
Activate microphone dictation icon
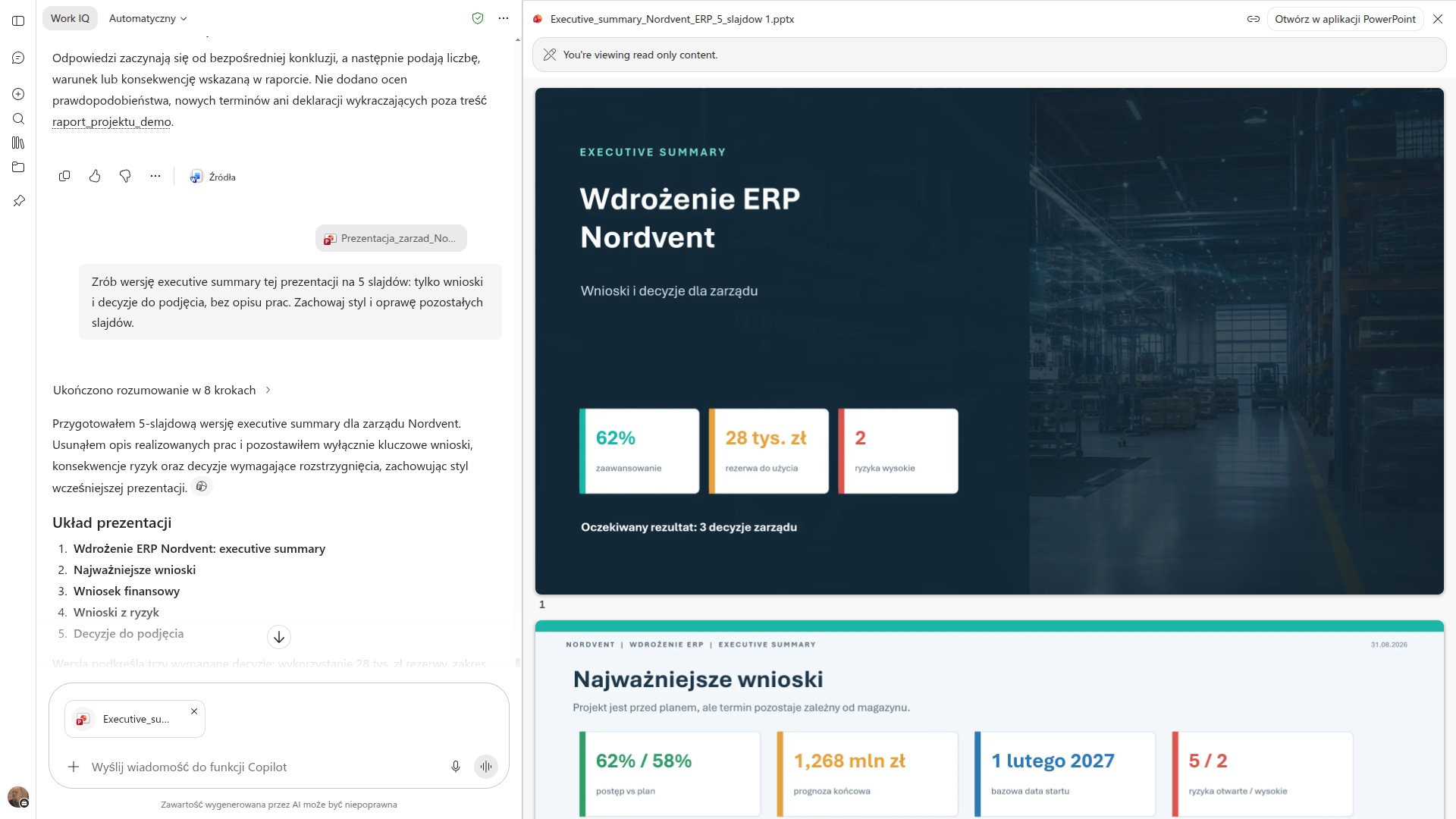click(x=456, y=767)
